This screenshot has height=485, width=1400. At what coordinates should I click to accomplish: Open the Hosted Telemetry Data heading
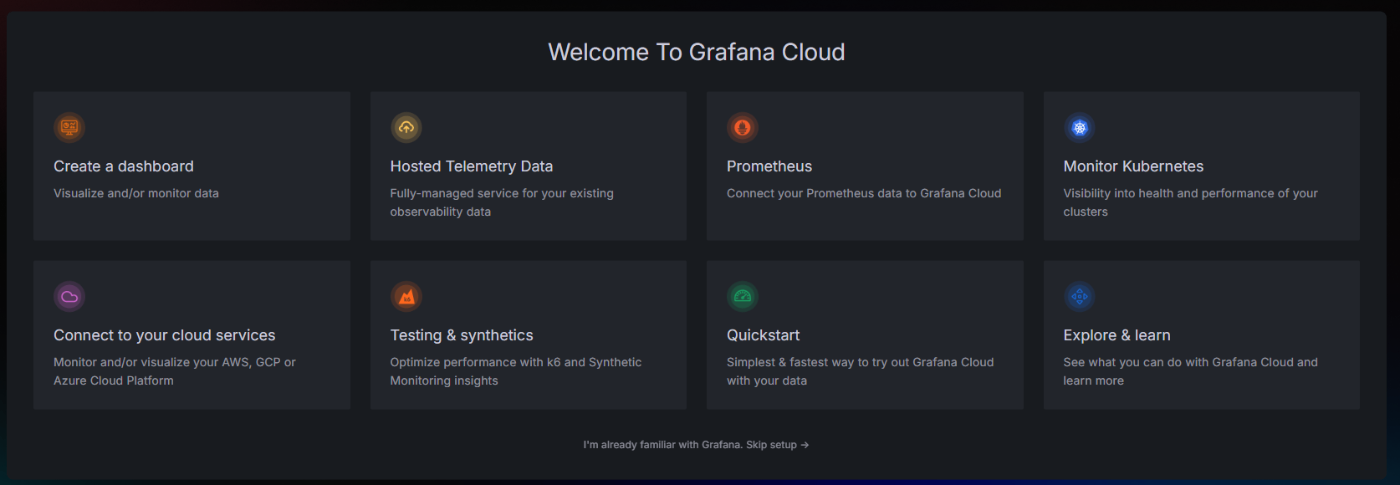point(471,166)
